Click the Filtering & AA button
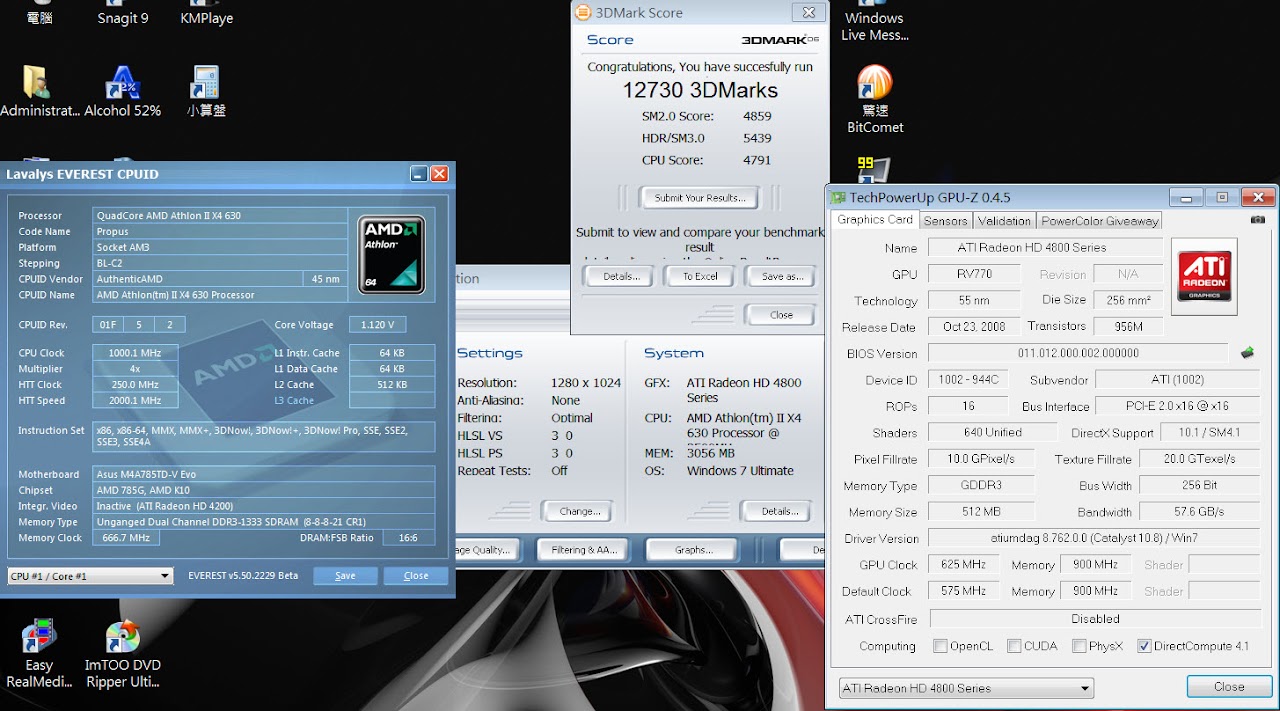 point(583,550)
